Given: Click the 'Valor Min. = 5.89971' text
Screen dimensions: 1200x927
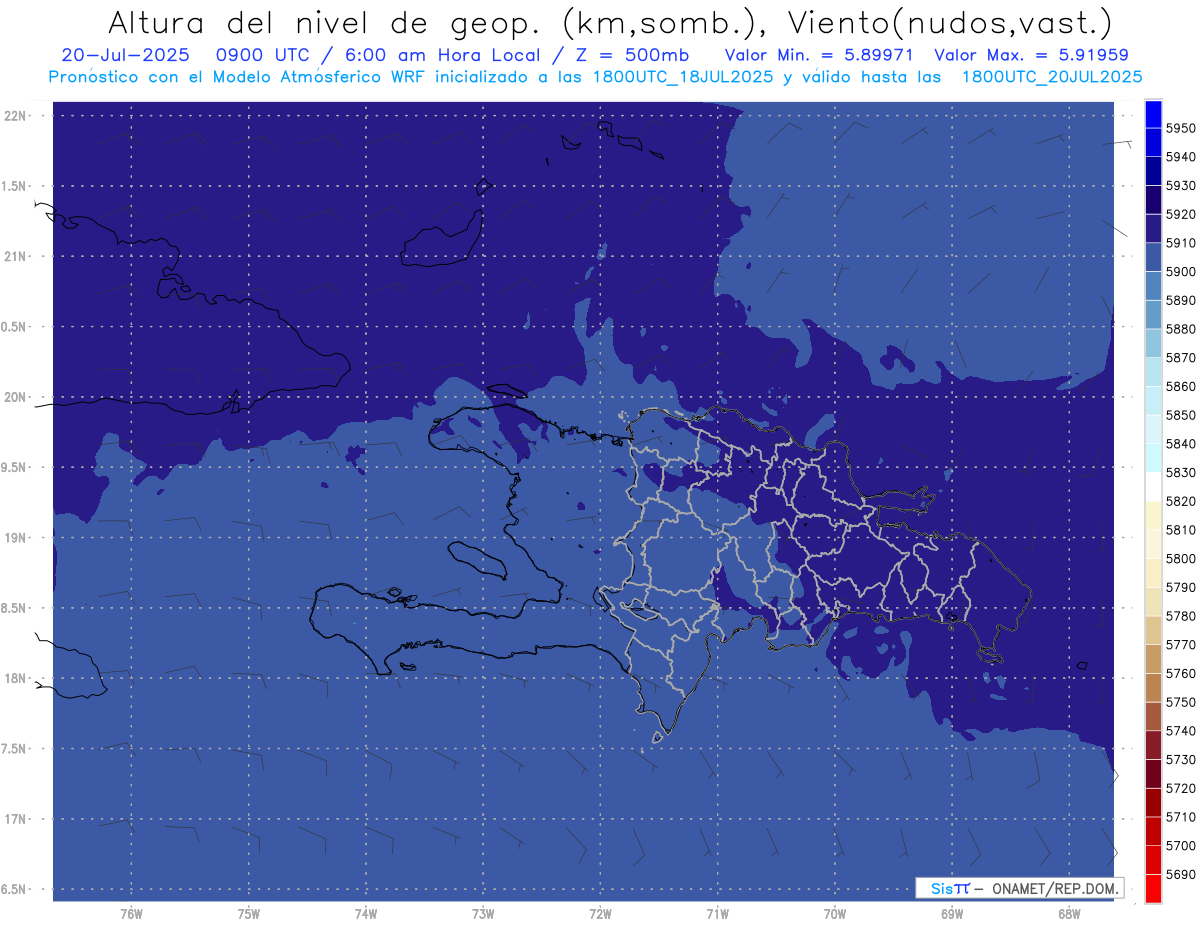Looking at the screenshot, I should coord(820,55).
